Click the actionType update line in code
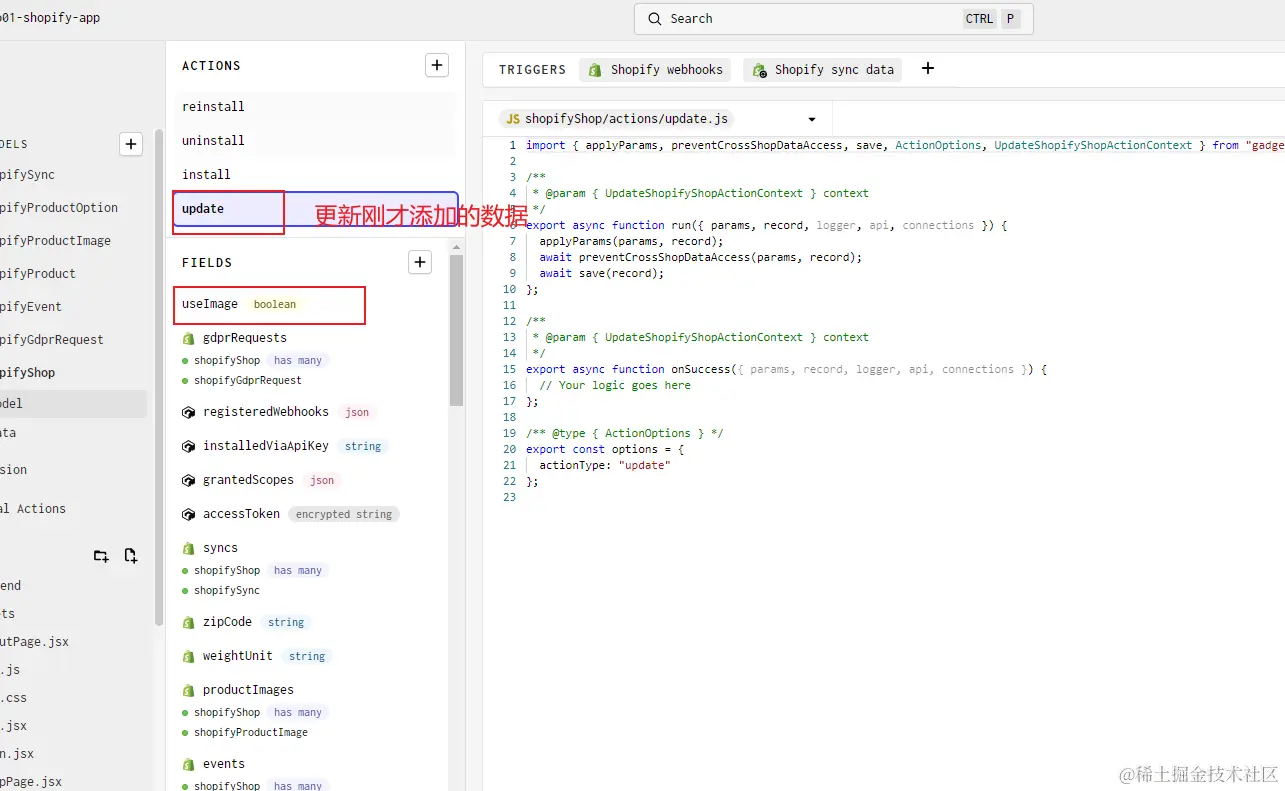The image size is (1285, 791). click(x=604, y=465)
